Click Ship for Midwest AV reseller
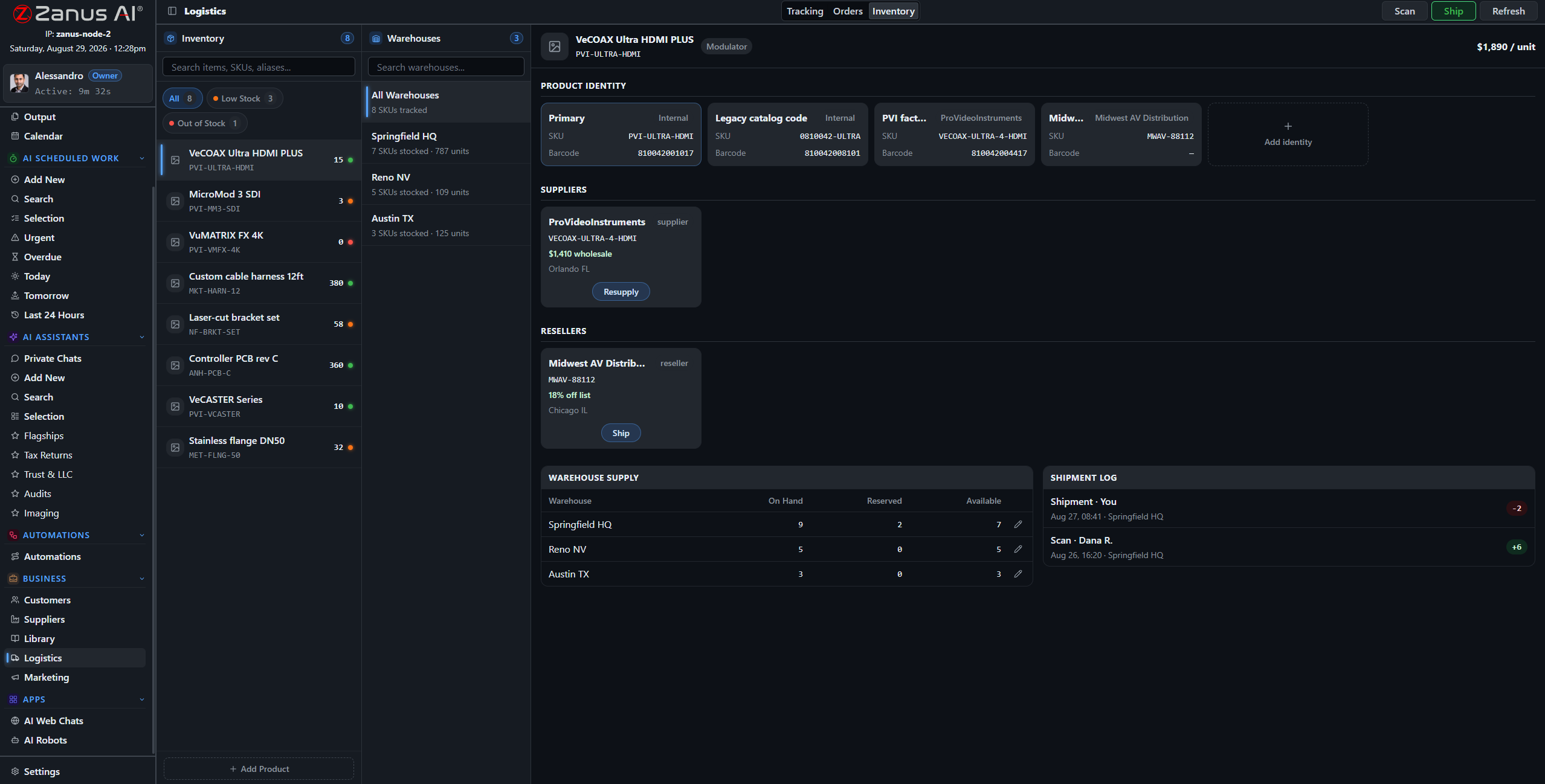 (x=621, y=433)
